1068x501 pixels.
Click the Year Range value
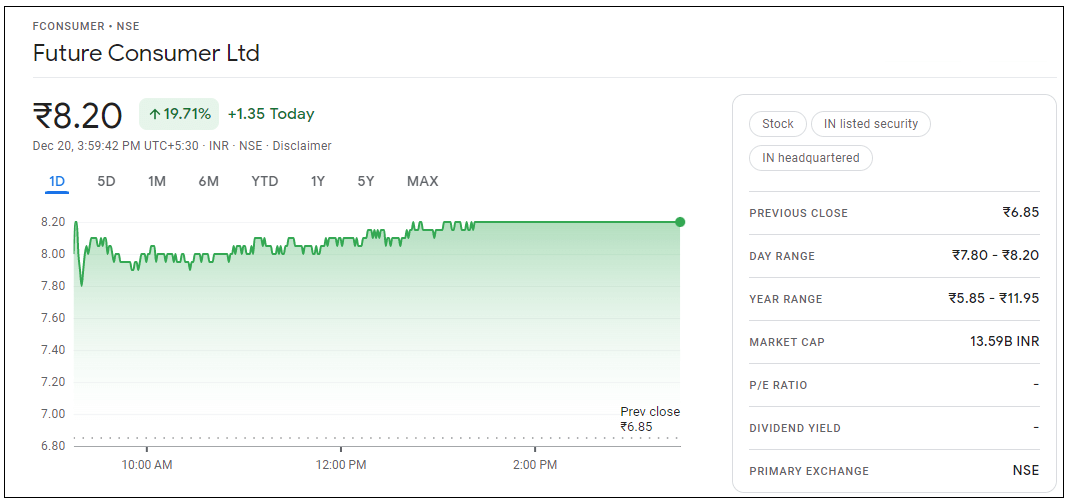pos(993,299)
